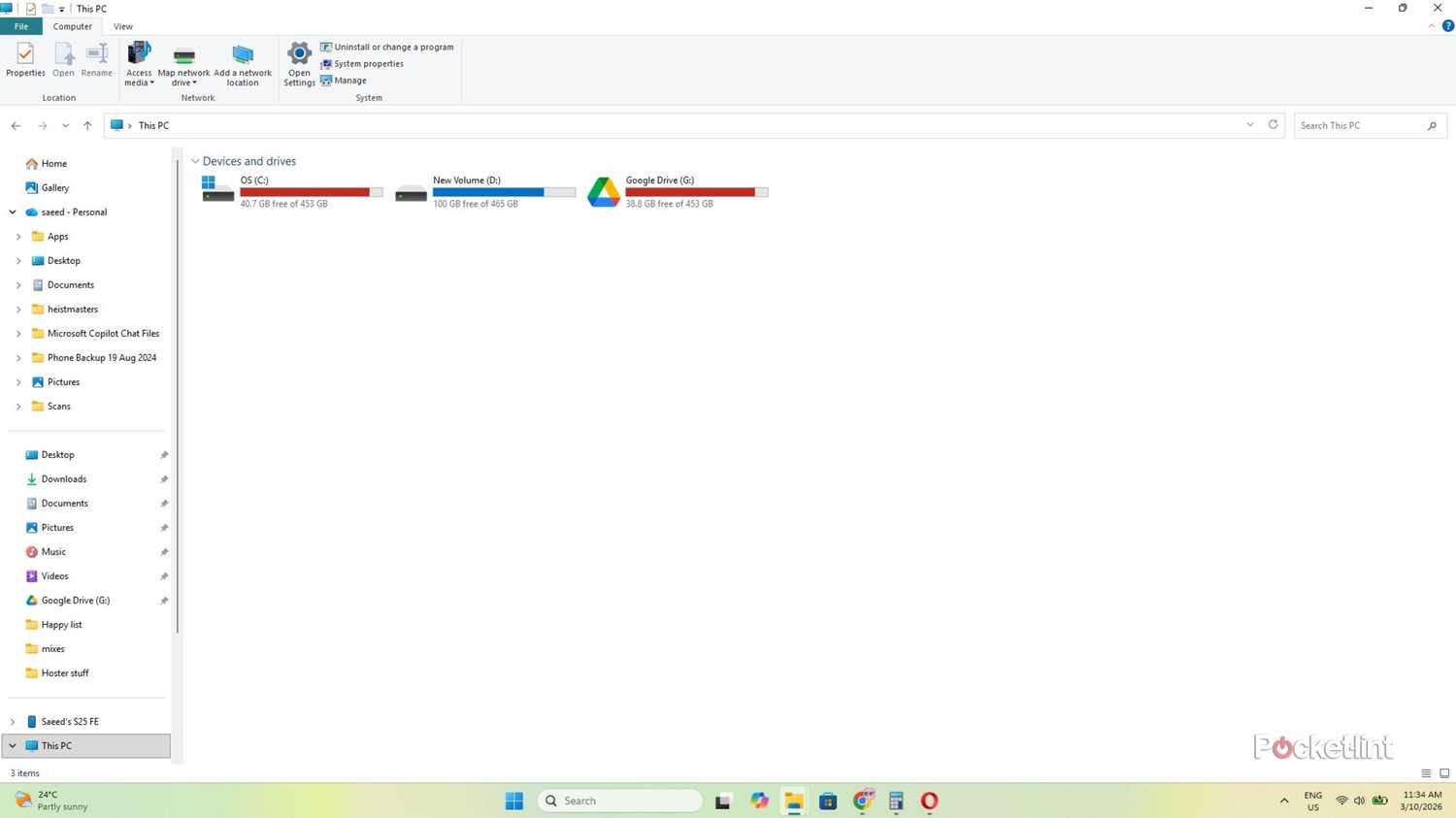Switch to the View tab
The height and width of the screenshot is (818, 1456).
(122, 26)
